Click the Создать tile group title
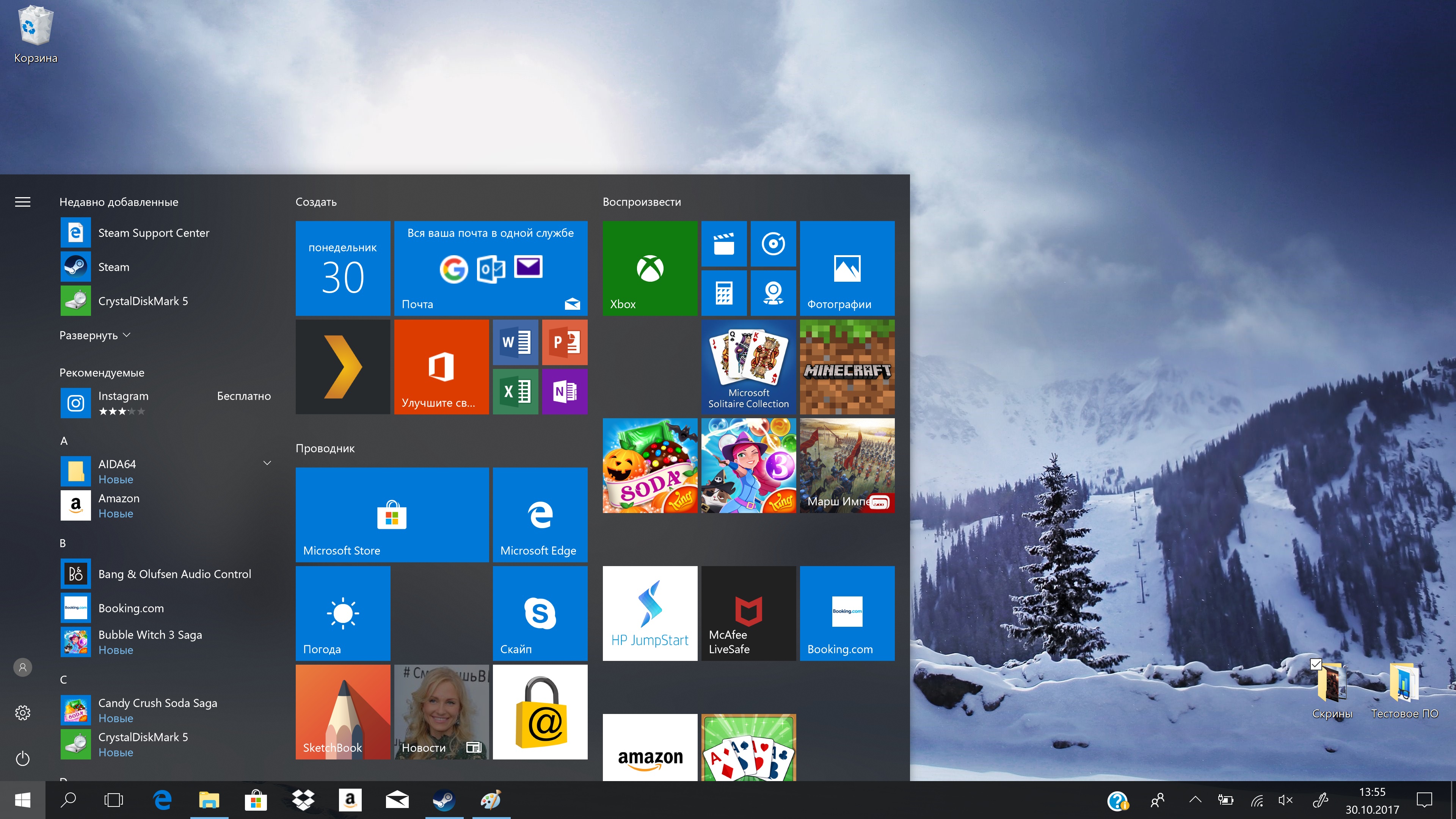The height and width of the screenshot is (819, 1456). (x=316, y=202)
